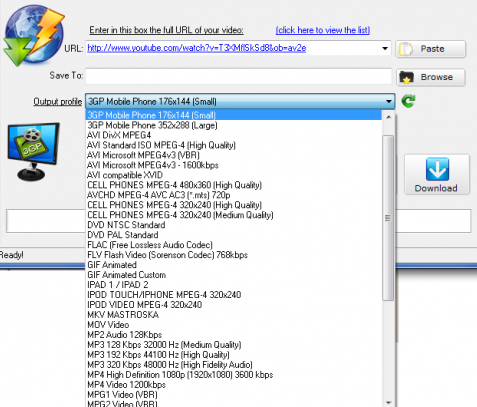Click the Ready! status bar text
Screen dimensions: 477x407
[x=12, y=255]
